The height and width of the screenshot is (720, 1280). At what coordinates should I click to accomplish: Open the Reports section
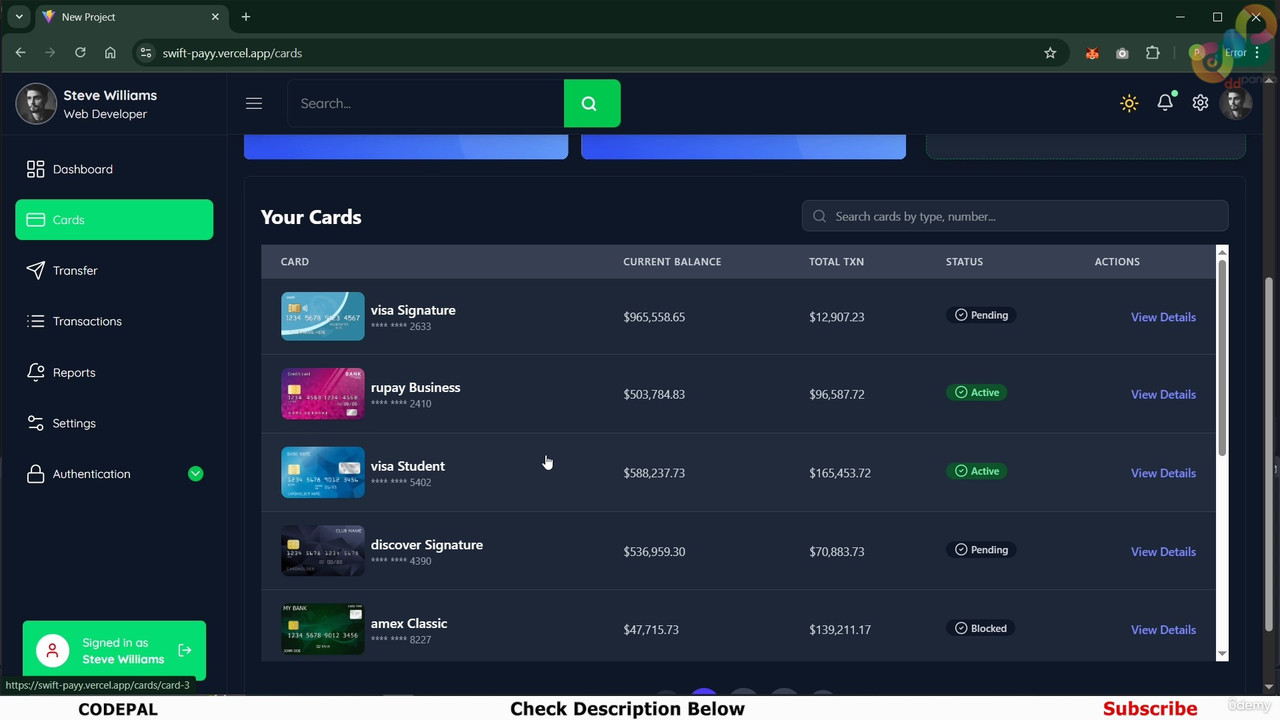coord(114,373)
